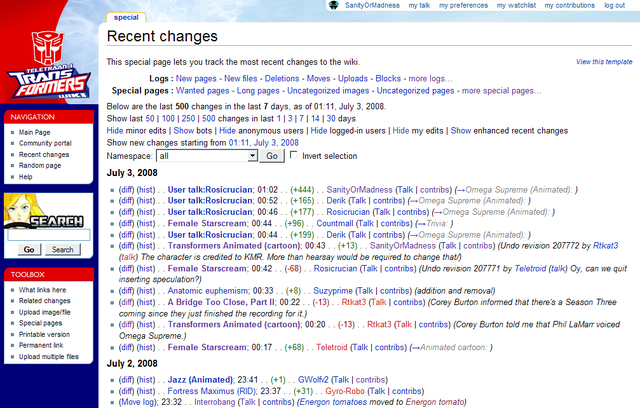
Task: Show bots toggle link
Action: tap(184, 131)
